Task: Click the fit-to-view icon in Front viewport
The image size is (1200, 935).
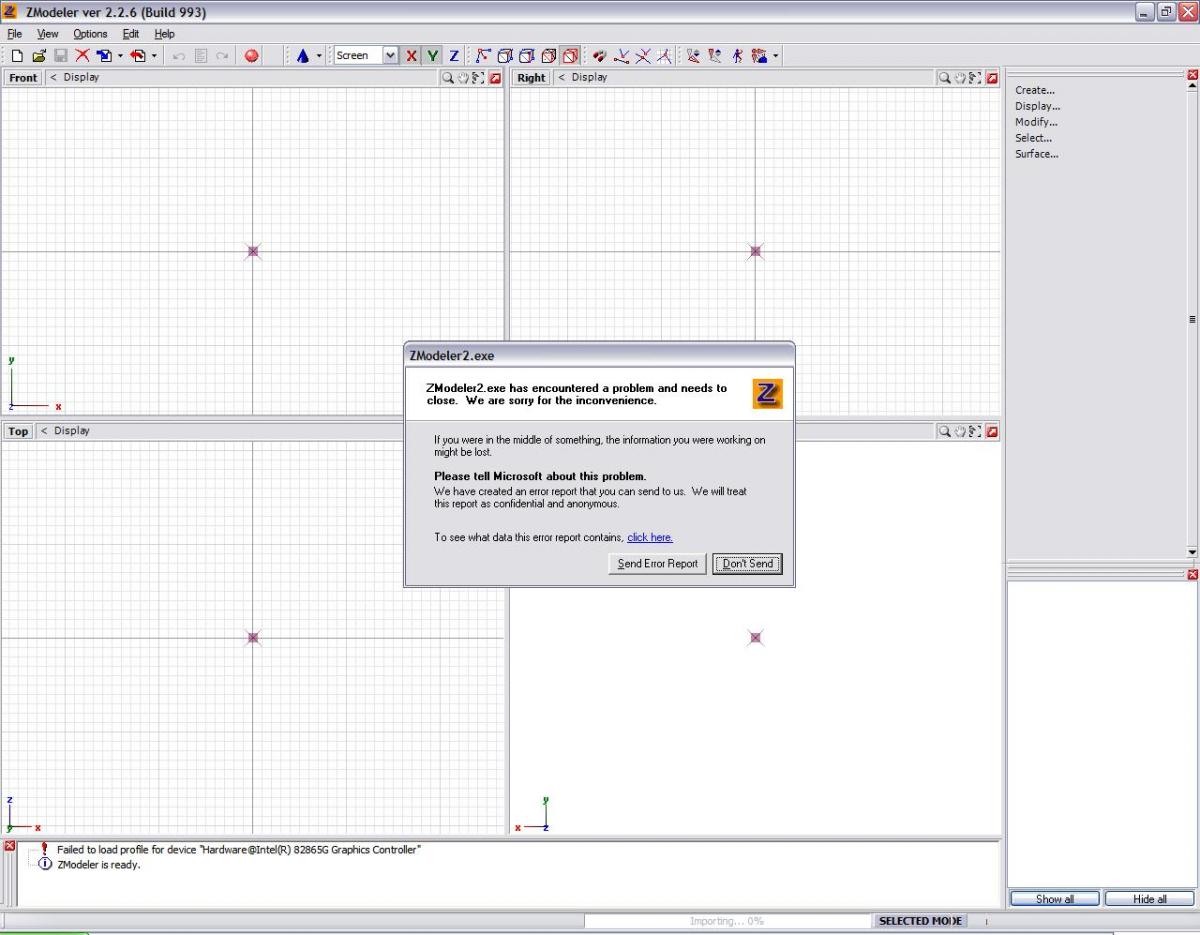Action: pos(478,78)
